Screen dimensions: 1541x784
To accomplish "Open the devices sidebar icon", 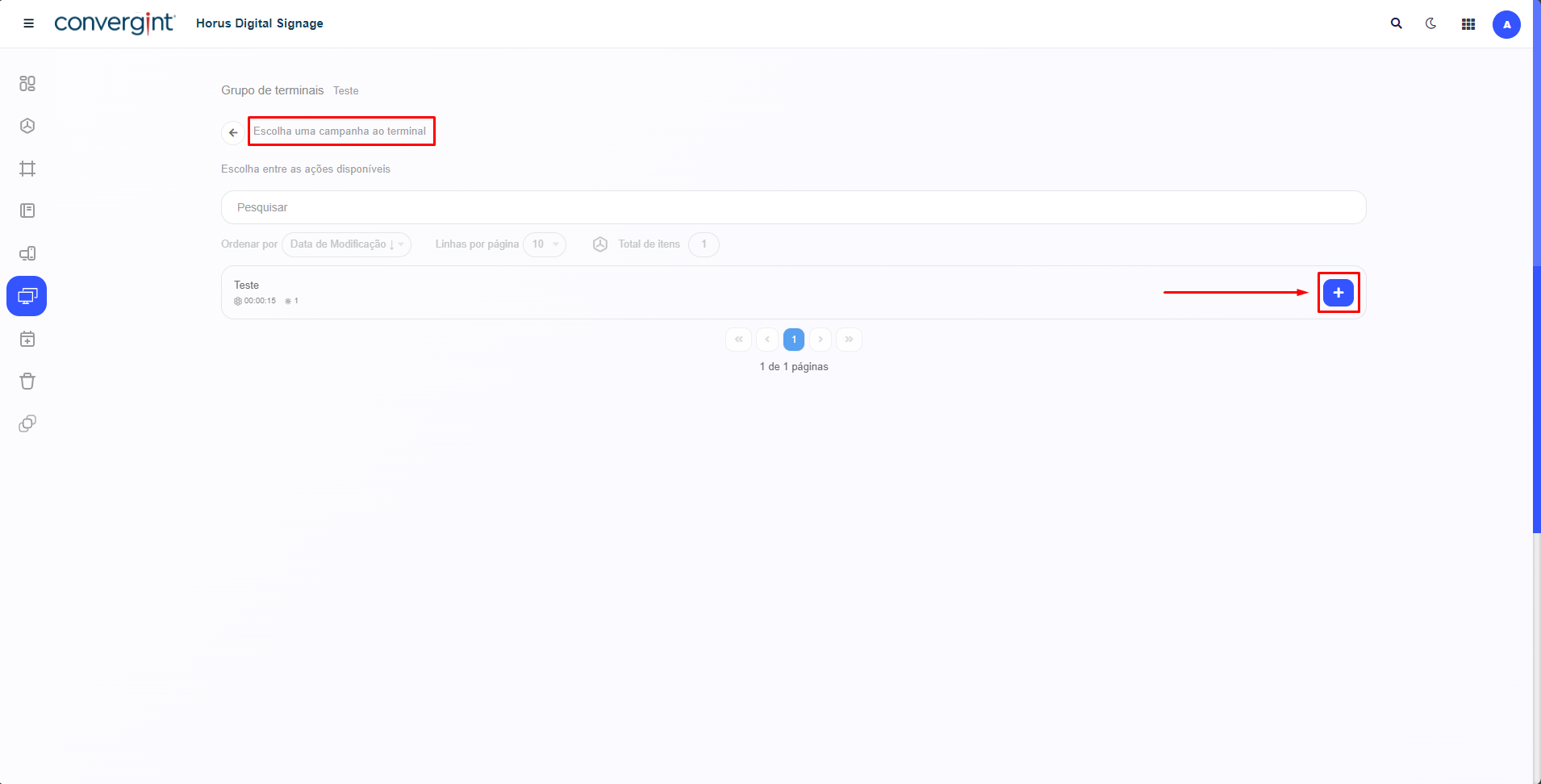I will tap(27, 253).
